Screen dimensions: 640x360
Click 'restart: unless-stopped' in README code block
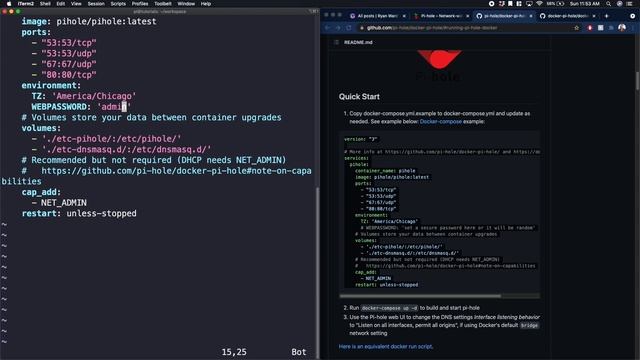coord(387,285)
